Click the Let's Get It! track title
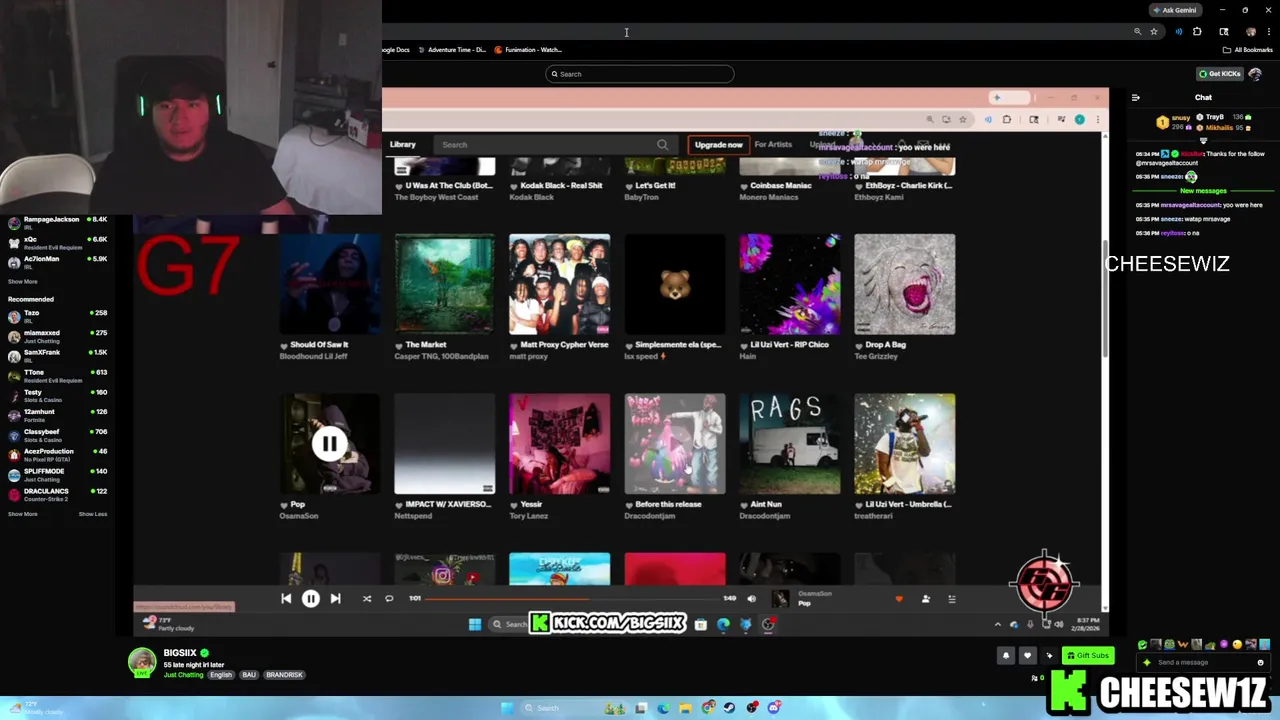1280x720 pixels. point(655,186)
